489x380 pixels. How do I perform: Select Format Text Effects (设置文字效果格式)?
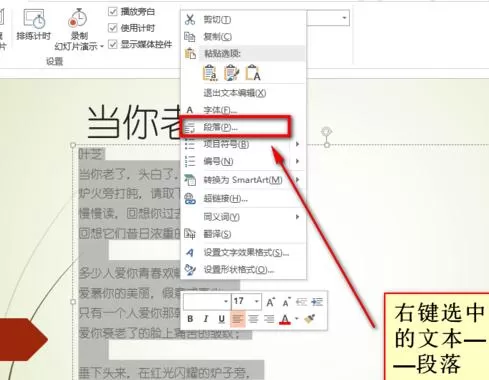[243, 253]
